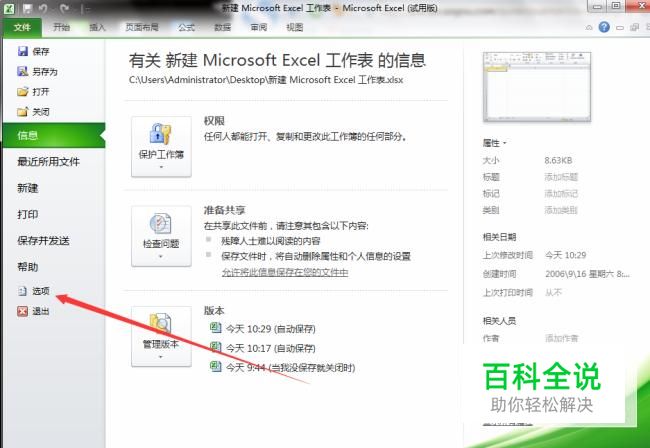Open the 今天 10:29 autosave version
The image size is (650, 448).
click(x=263, y=329)
